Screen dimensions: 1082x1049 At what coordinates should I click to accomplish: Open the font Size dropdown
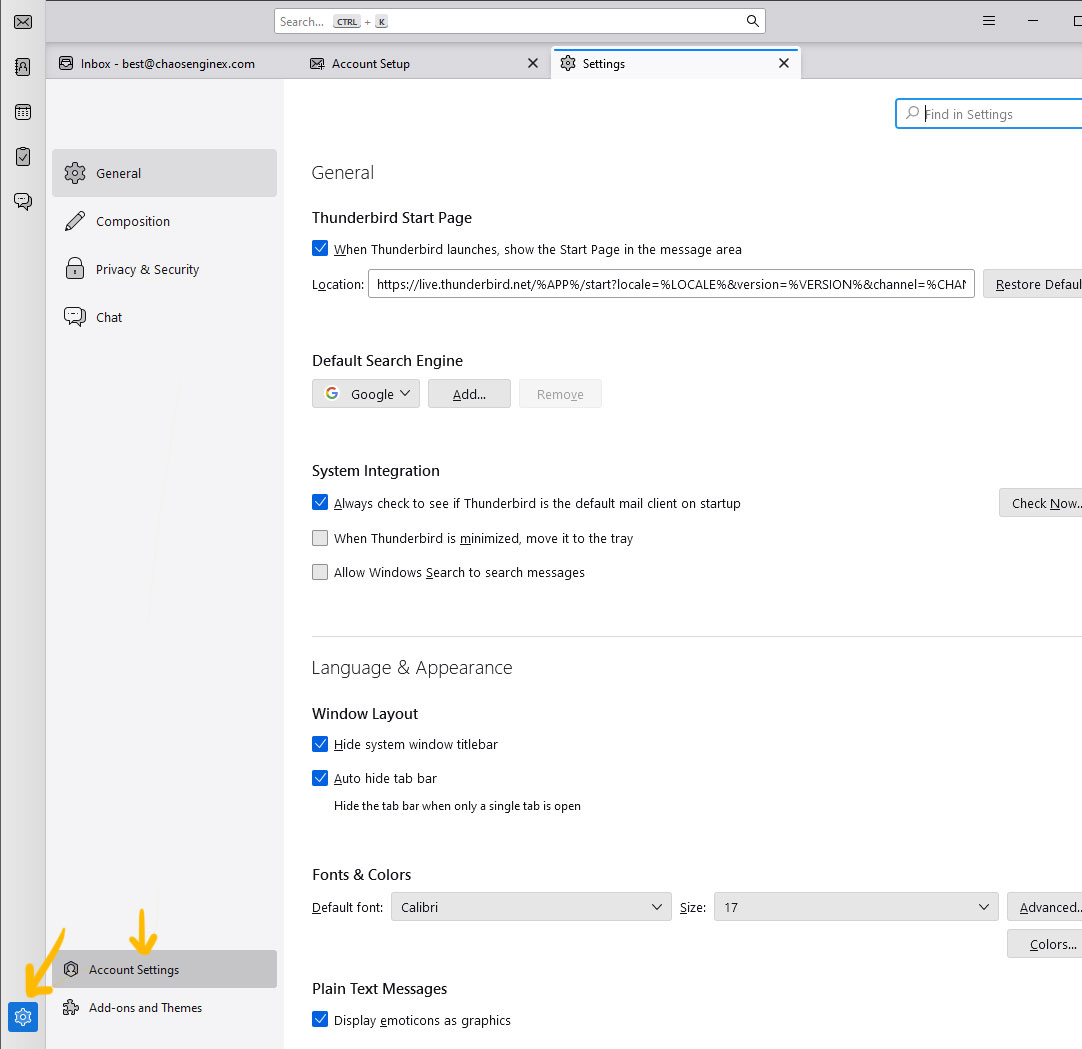click(x=855, y=907)
